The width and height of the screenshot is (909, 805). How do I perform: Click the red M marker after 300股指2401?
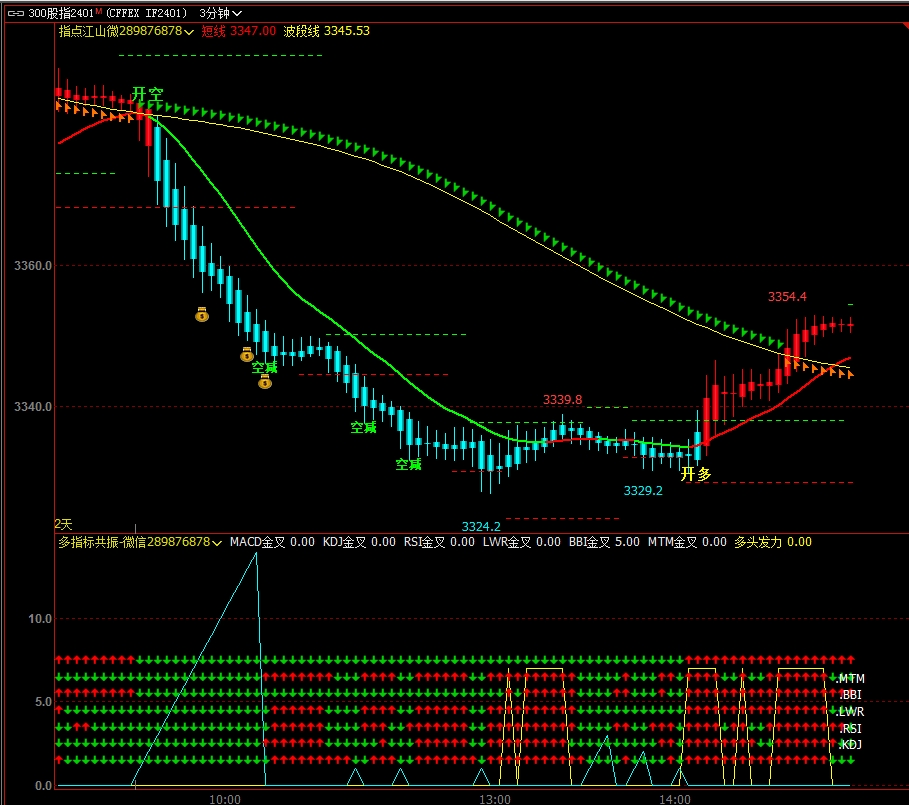(x=99, y=12)
